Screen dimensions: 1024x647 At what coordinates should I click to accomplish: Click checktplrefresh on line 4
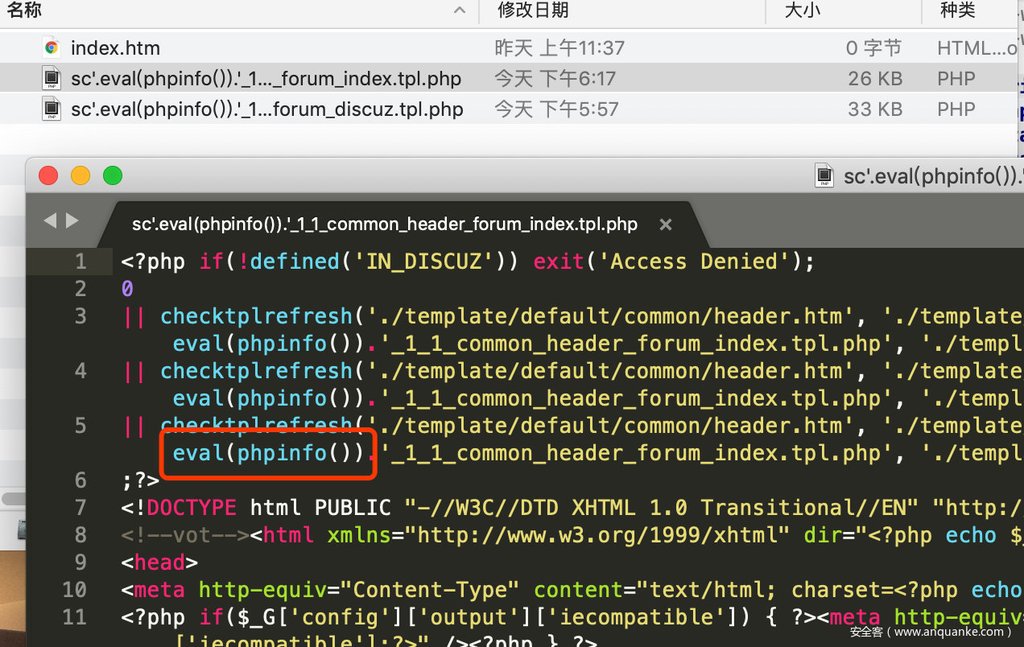[256, 371]
